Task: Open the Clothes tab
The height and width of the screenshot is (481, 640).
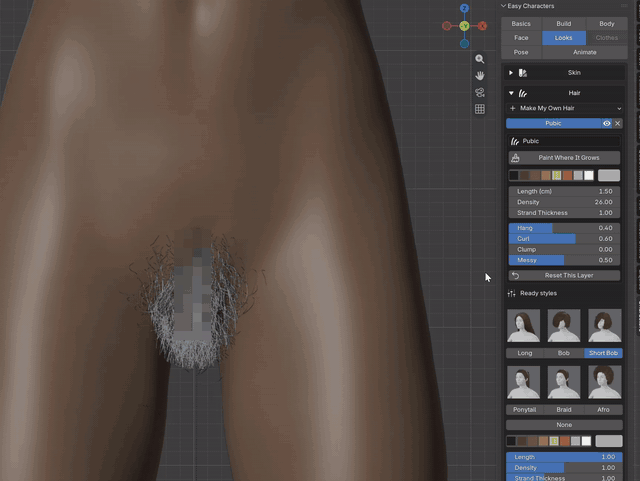Action: 607,38
